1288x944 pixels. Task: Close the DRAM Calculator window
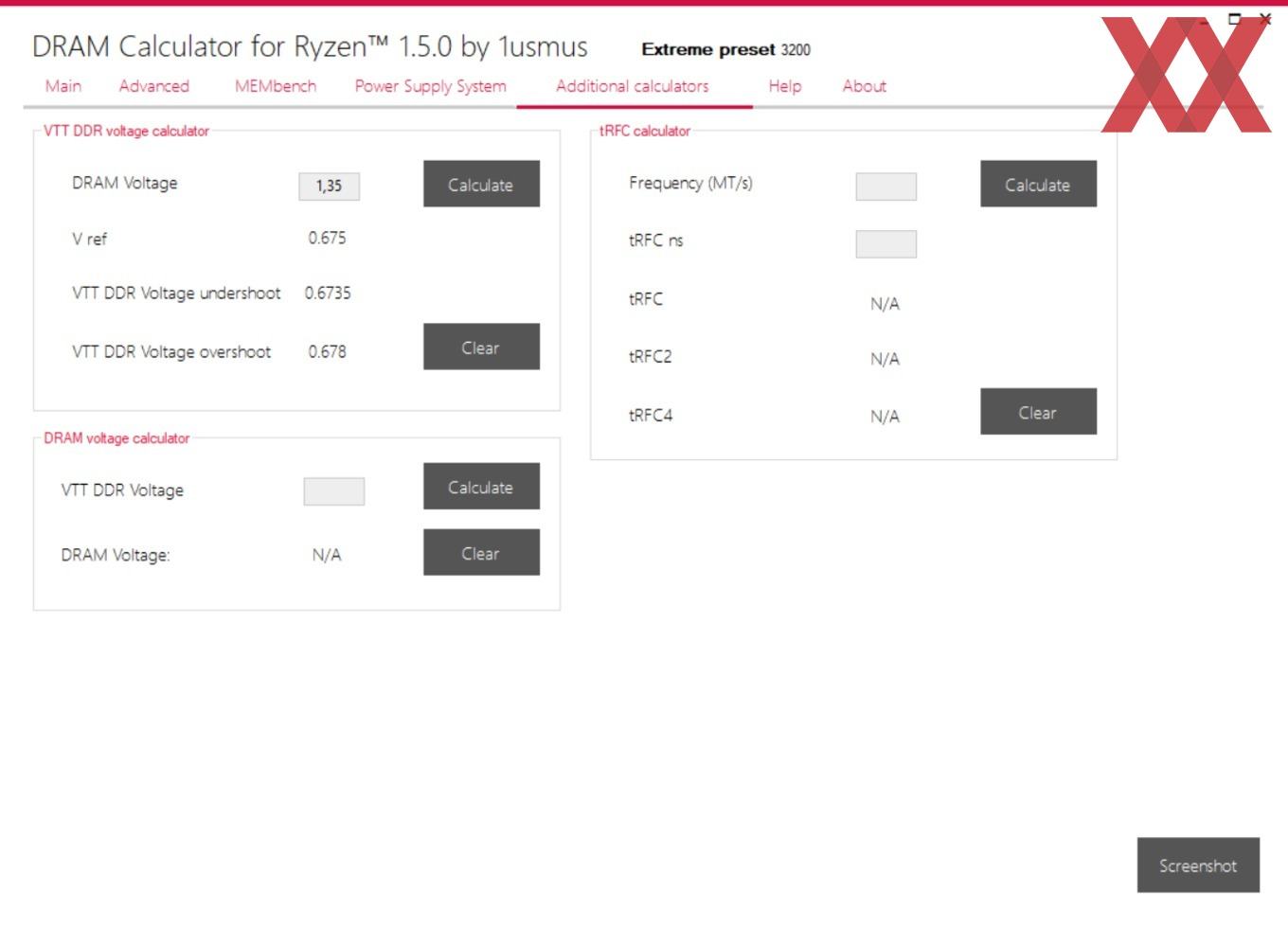tap(1265, 18)
